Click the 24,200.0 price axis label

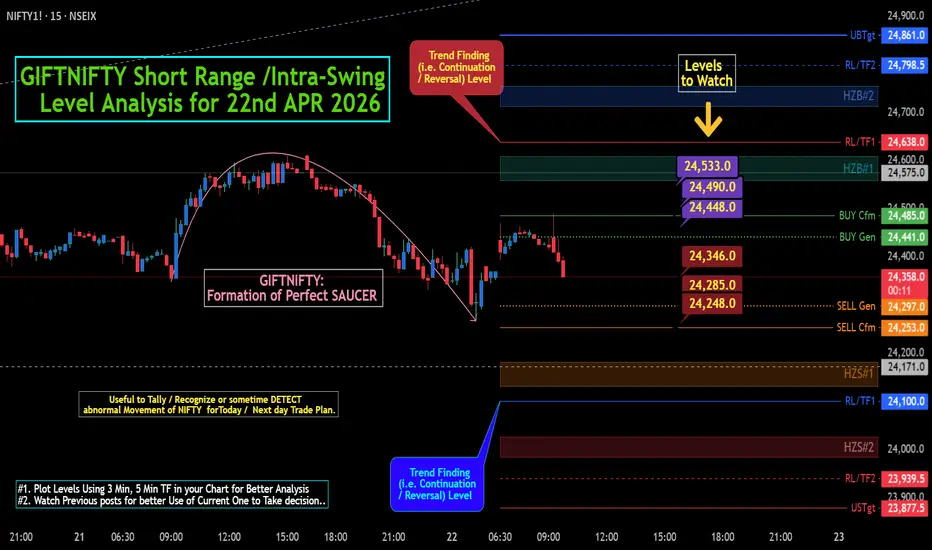(x=905, y=352)
